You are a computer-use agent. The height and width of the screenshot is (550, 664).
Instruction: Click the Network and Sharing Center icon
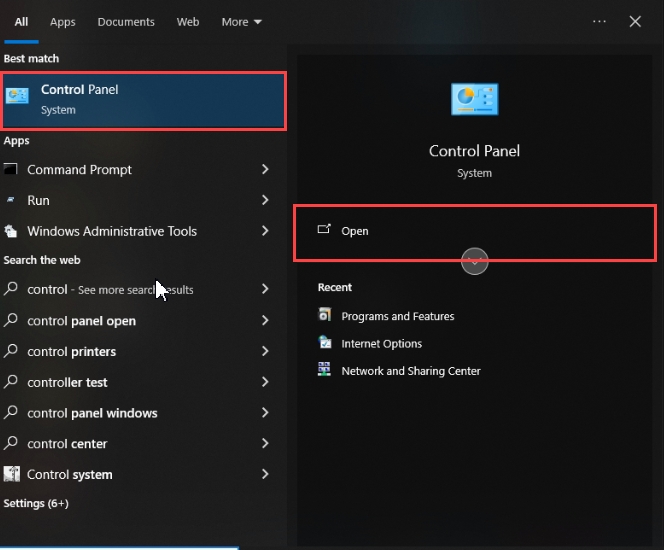324,370
